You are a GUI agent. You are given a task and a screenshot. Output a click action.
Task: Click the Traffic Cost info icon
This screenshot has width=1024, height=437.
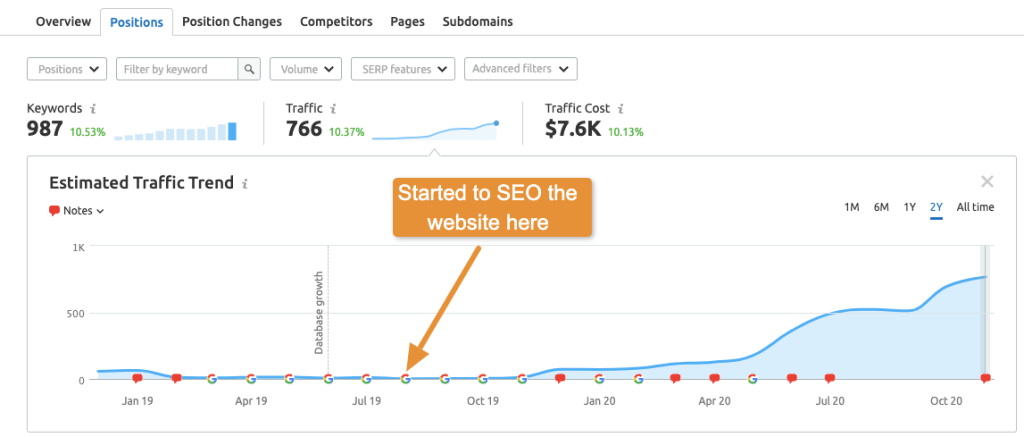620,108
